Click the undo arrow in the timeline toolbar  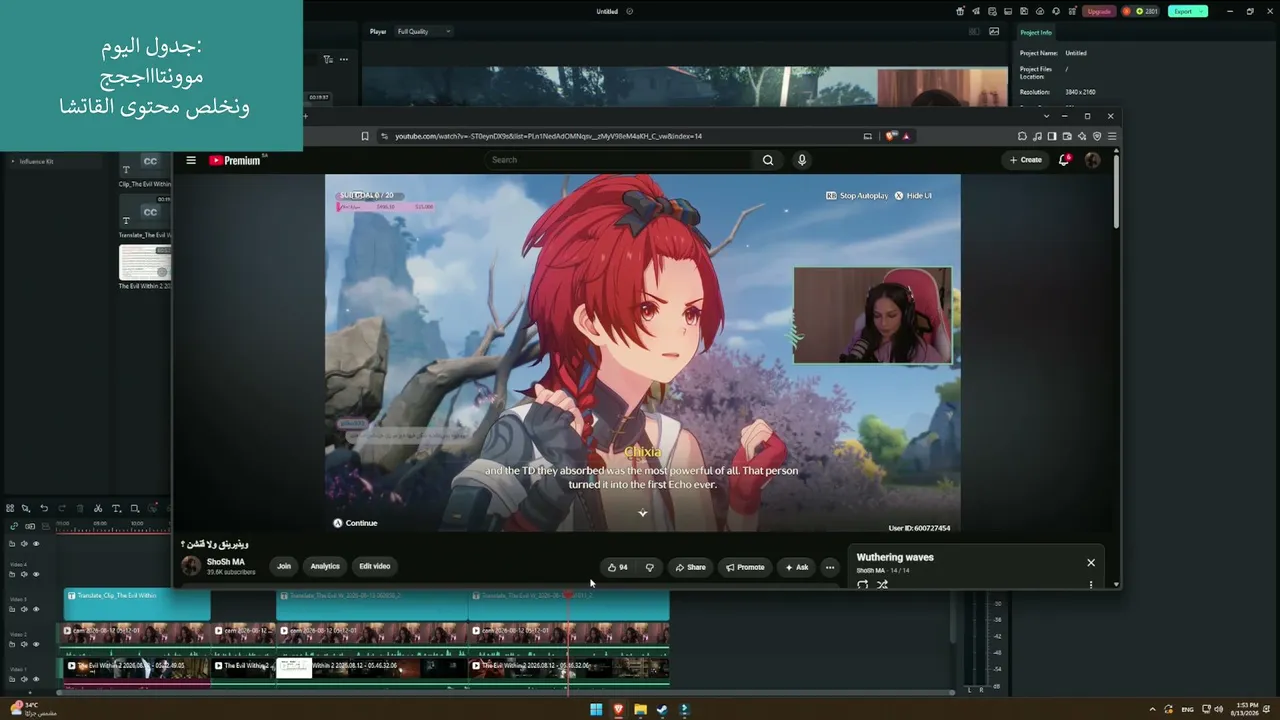(44, 508)
